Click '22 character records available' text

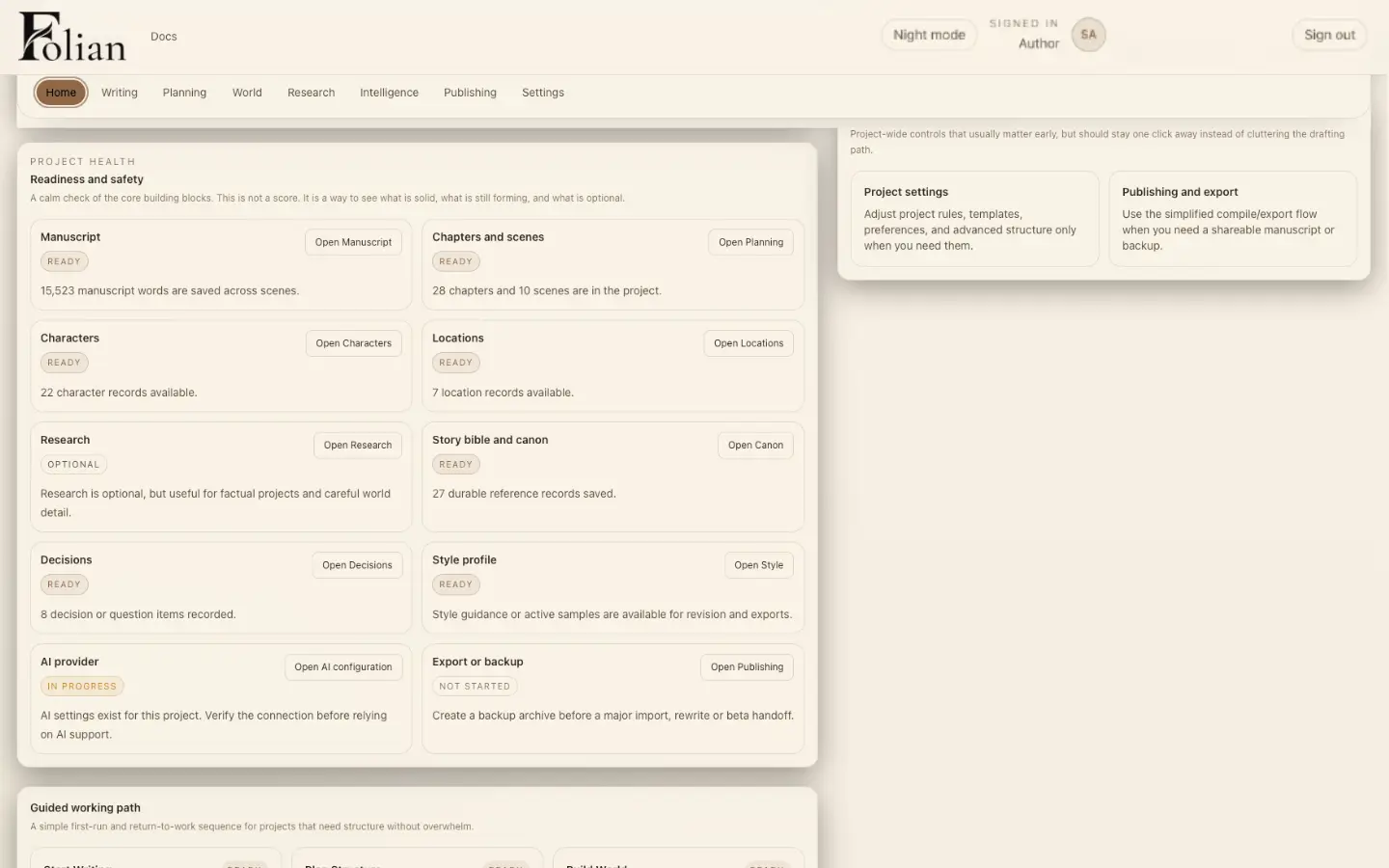click(119, 393)
